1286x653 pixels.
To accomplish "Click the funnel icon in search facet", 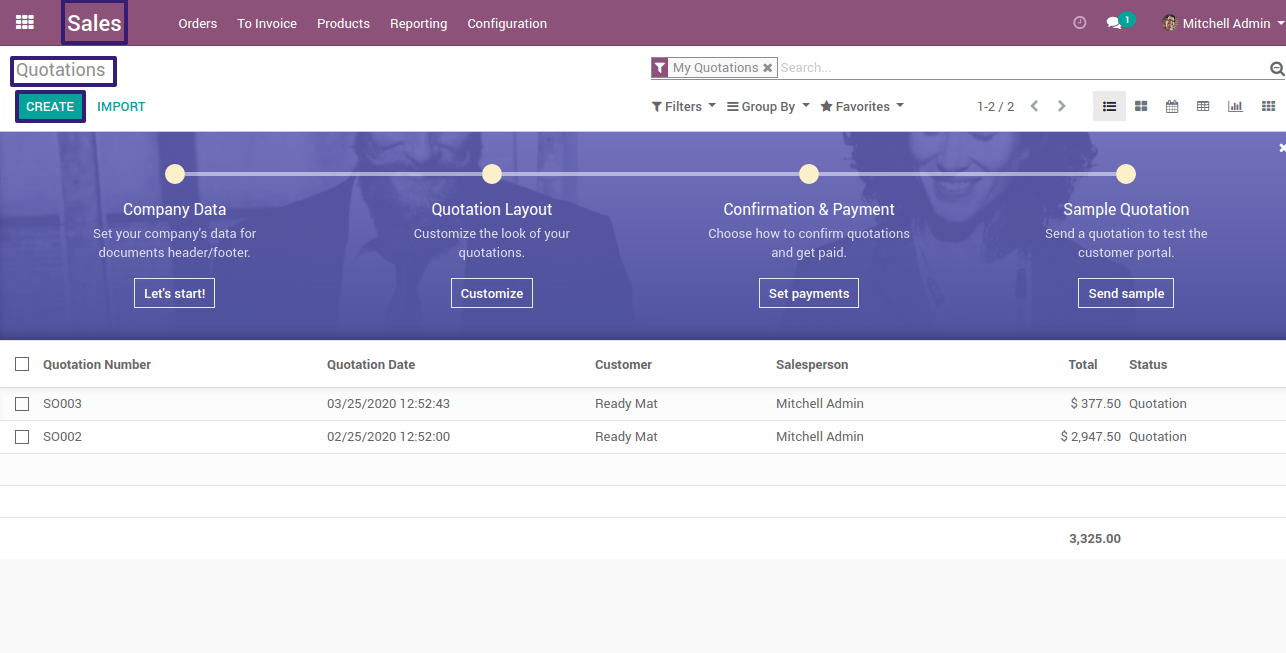I will tap(660, 67).
